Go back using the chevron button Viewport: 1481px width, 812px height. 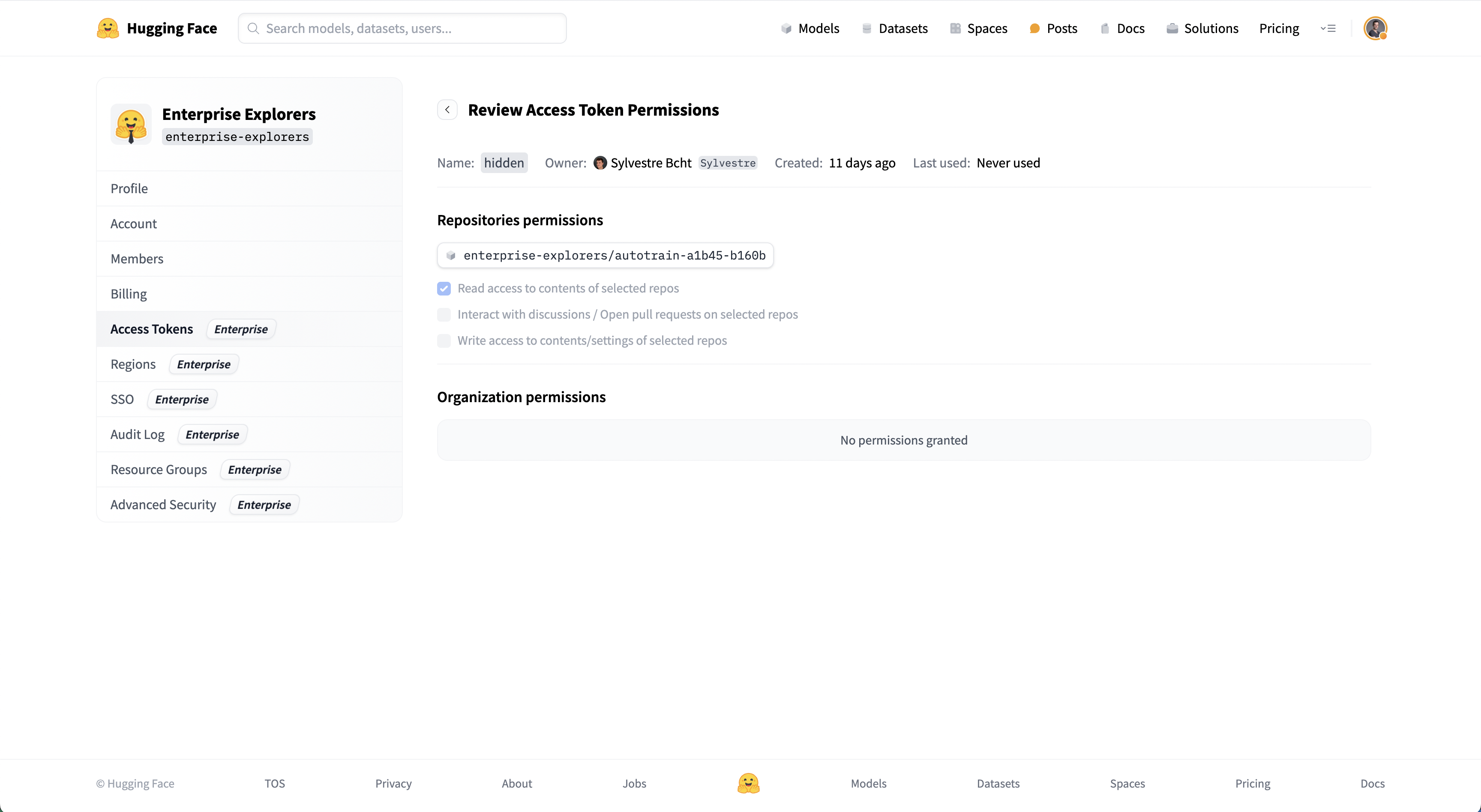[x=447, y=109]
